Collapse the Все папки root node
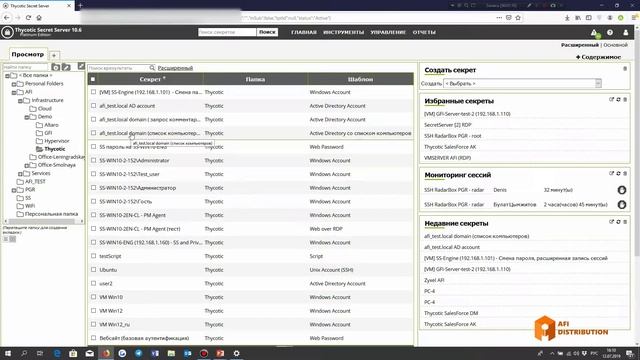The height and width of the screenshot is (360, 640). click(x=7, y=76)
